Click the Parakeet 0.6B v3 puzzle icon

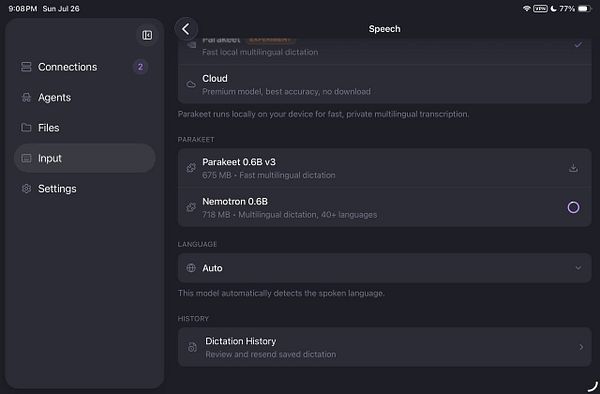tap(191, 168)
